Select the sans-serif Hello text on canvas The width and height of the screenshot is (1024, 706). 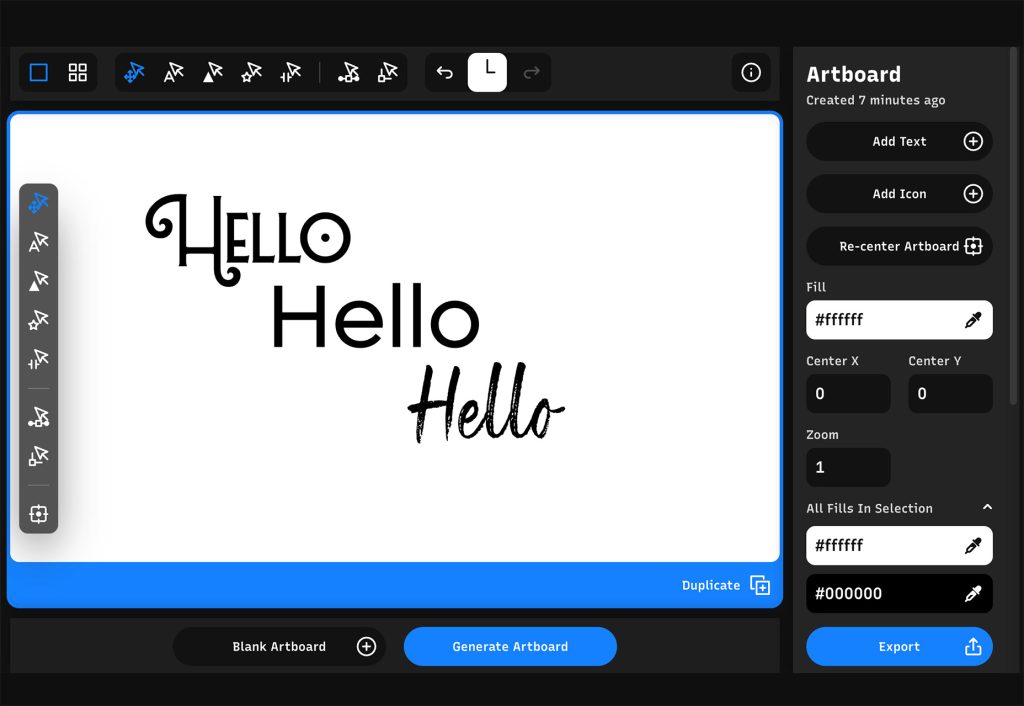[x=376, y=316]
